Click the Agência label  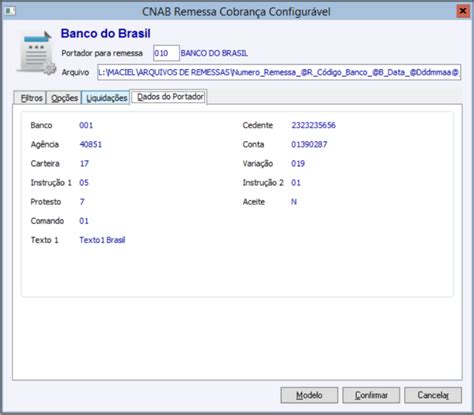(x=45, y=144)
